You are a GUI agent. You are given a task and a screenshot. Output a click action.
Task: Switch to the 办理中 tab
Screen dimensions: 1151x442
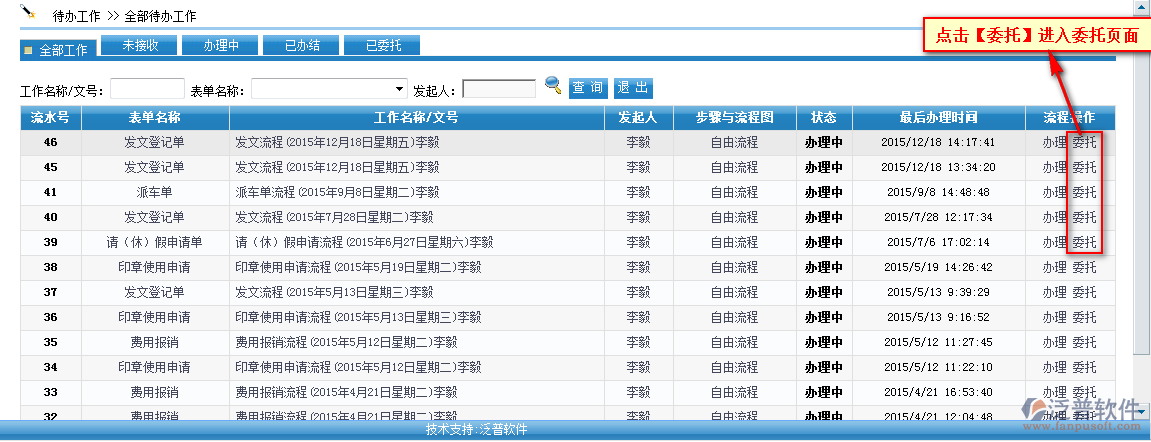click(220, 45)
